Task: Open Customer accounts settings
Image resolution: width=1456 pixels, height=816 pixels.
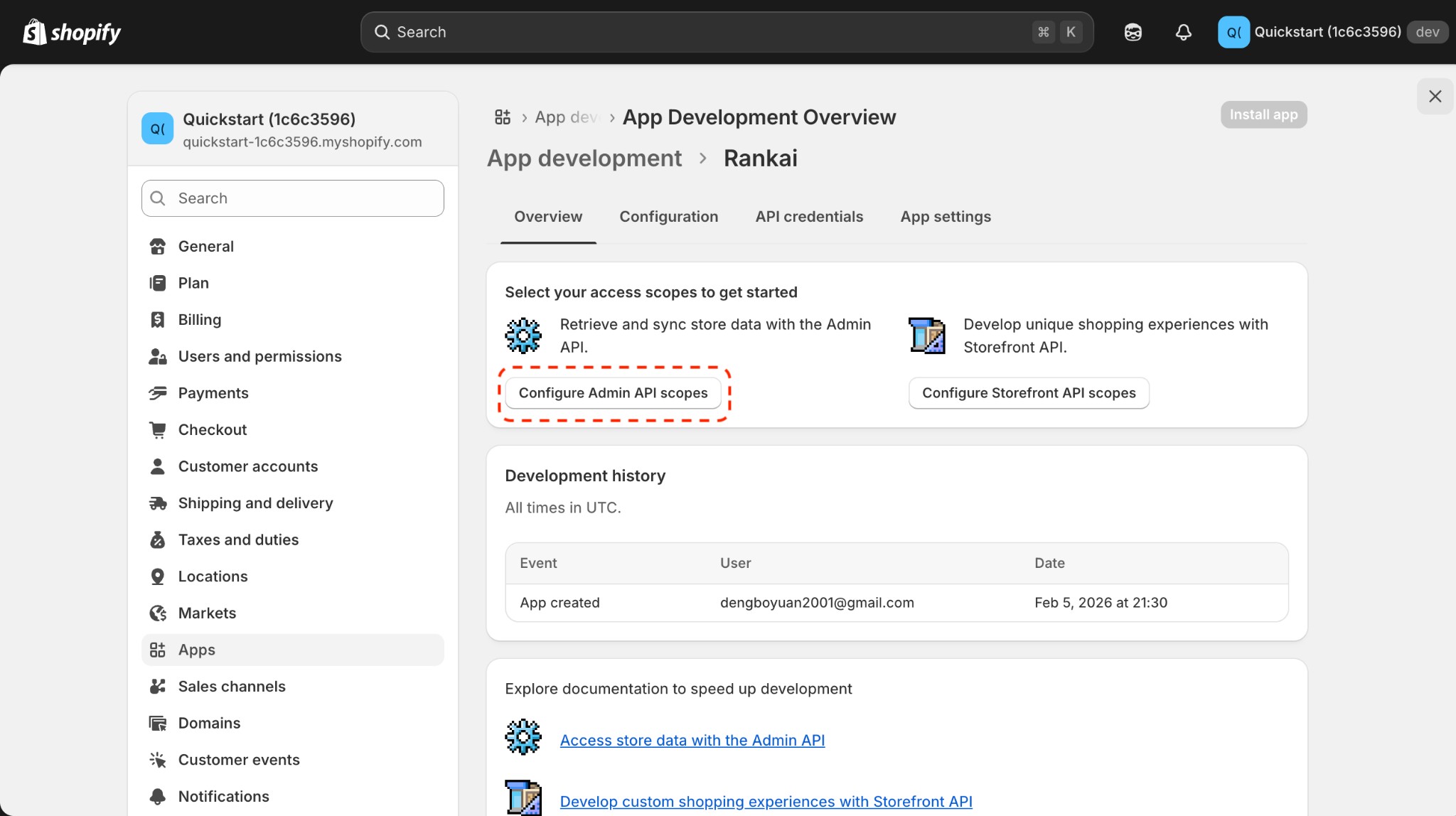Action: [247, 466]
